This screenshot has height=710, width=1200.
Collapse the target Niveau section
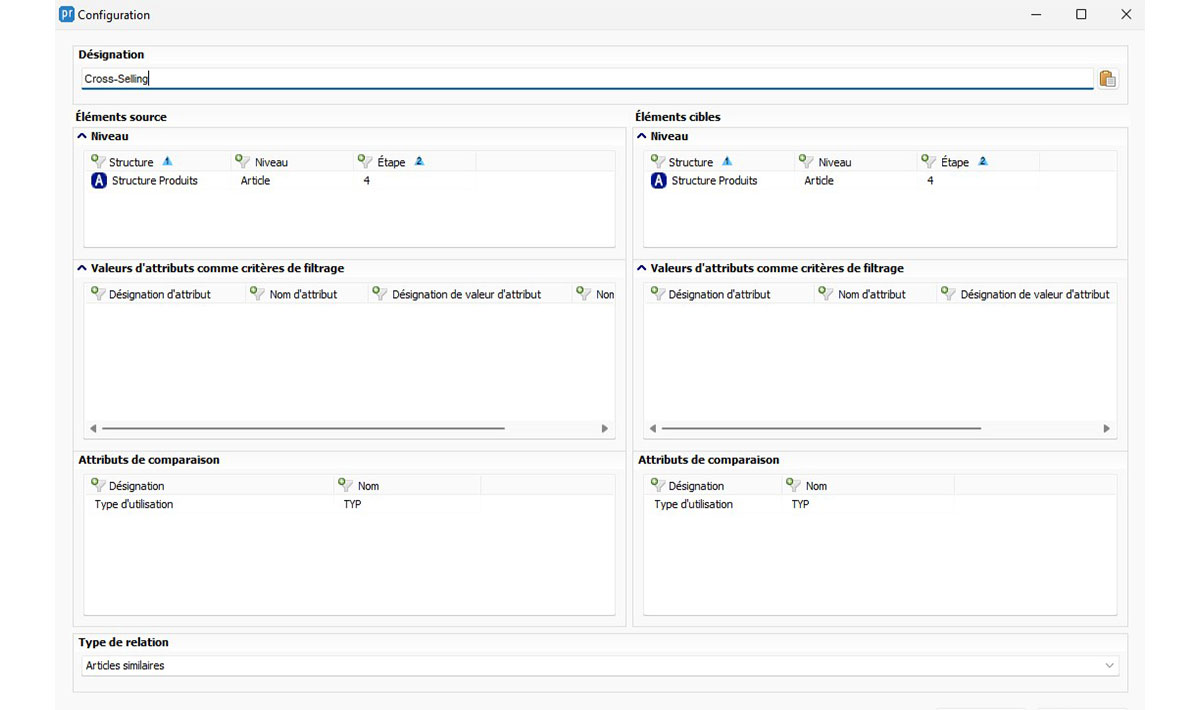coord(642,136)
